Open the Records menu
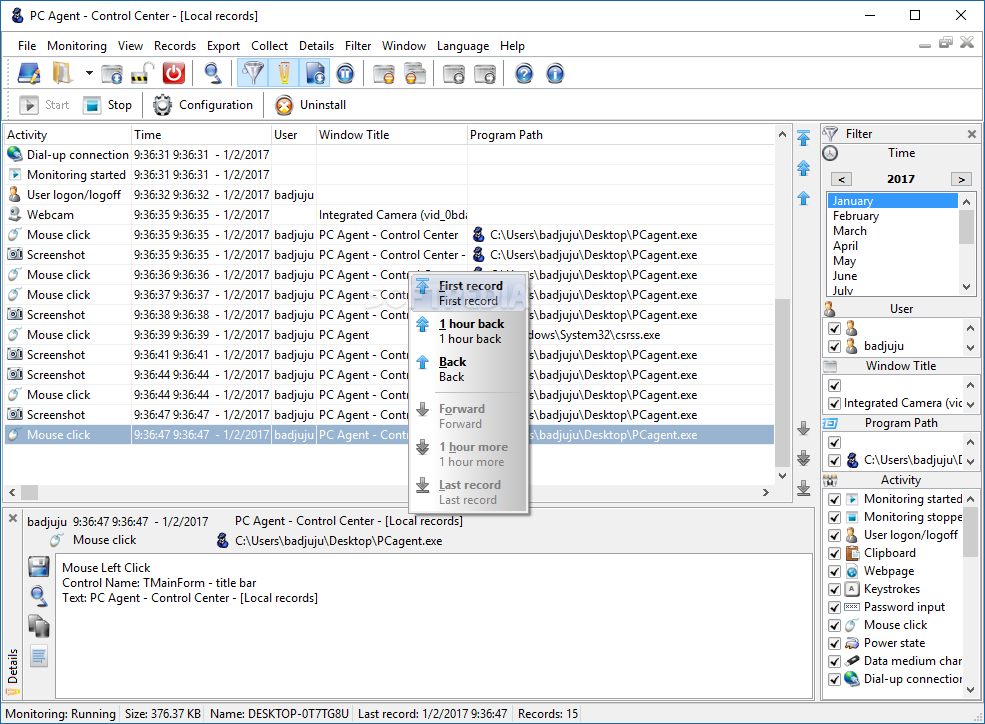Viewport: 985px width, 724px height. (x=175, y=46)
